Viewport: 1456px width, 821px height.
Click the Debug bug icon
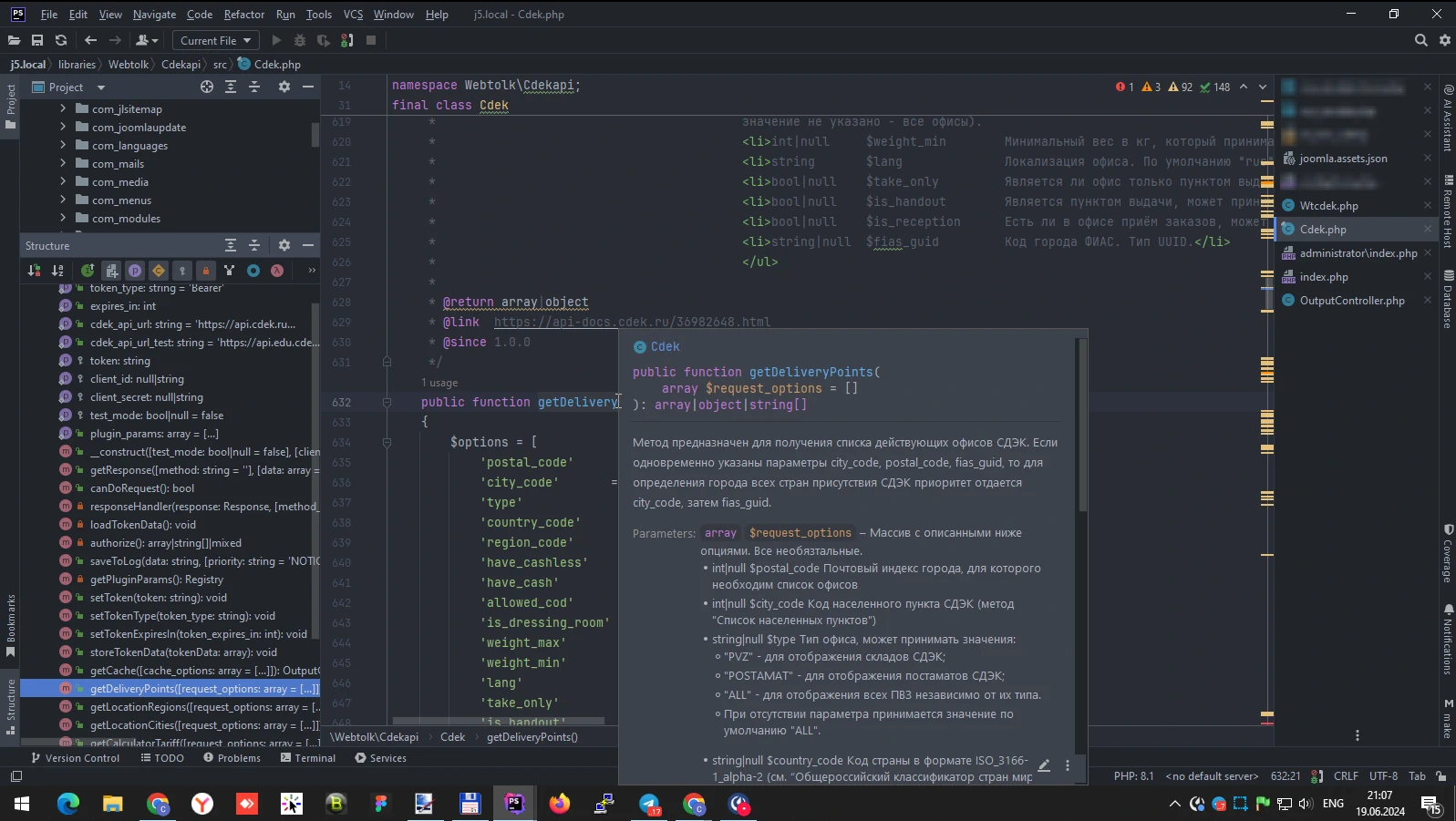coord(300,40)
